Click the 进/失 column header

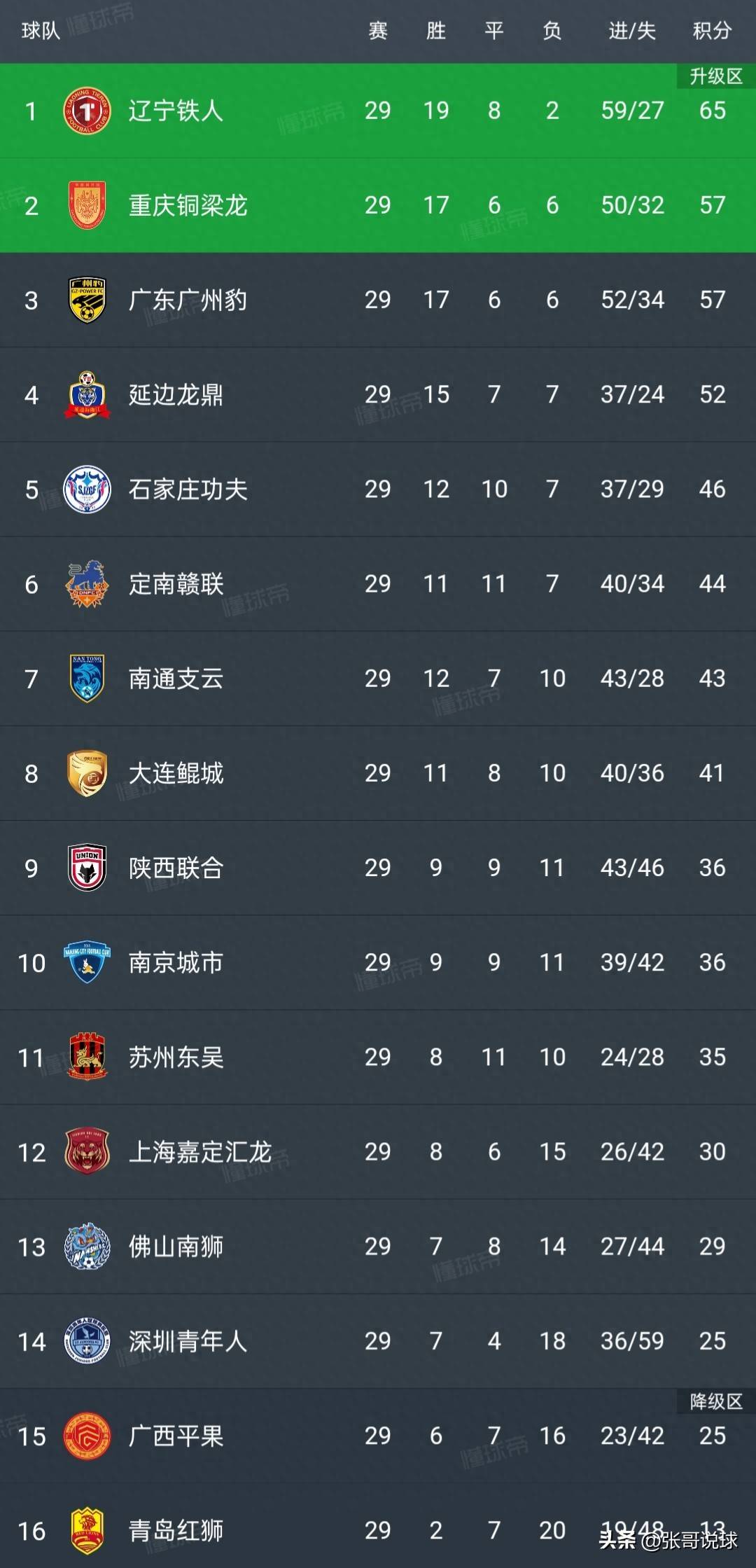click(x=629, y=31)
